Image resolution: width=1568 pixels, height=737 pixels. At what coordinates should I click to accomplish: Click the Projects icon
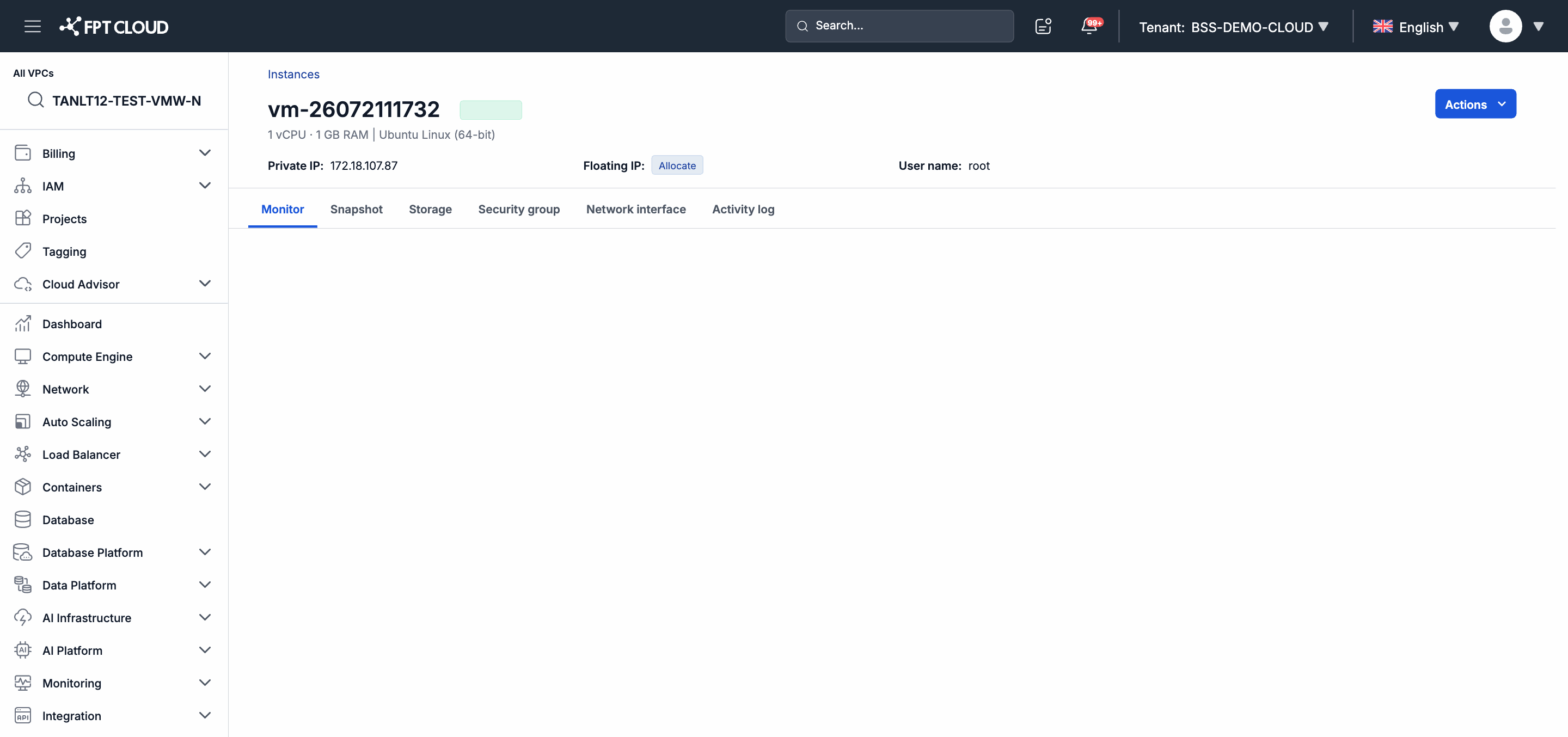coord(22,218)
